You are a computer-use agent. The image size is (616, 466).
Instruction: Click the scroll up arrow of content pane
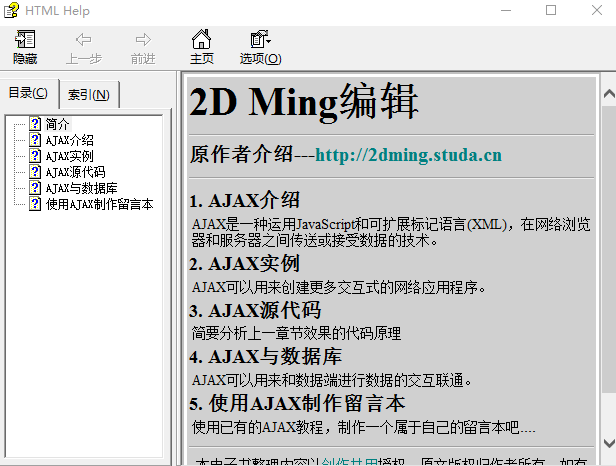[x=607, y=93]
